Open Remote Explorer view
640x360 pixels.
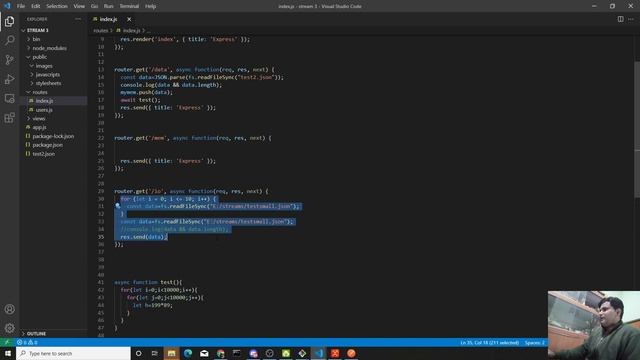[9, 98]
